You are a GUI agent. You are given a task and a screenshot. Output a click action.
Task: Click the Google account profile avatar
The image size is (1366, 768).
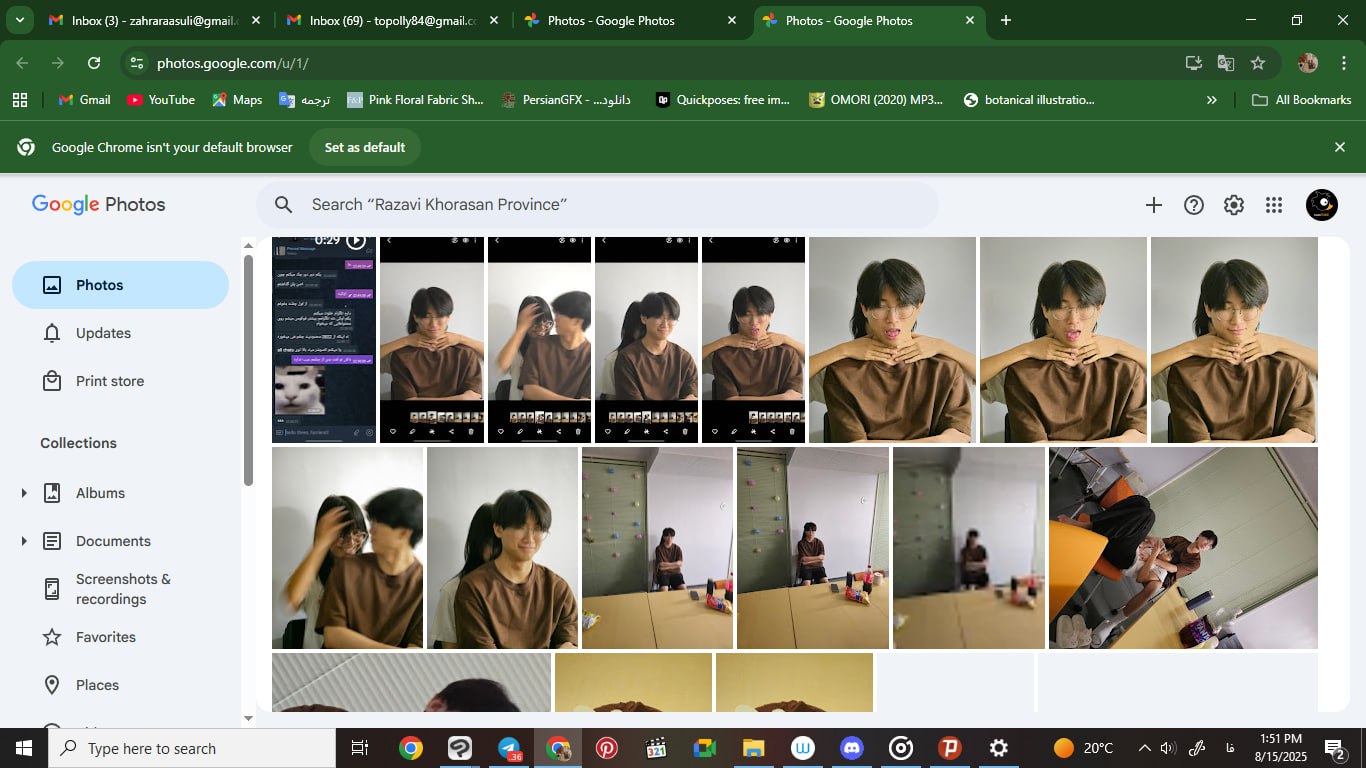[1321, 205]
